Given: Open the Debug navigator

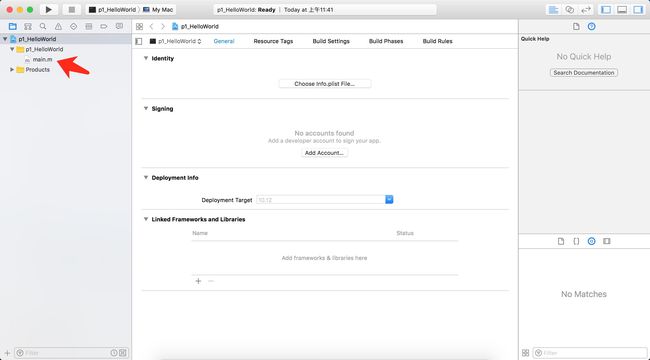Looking at the screenshot, I should point(89,27).
